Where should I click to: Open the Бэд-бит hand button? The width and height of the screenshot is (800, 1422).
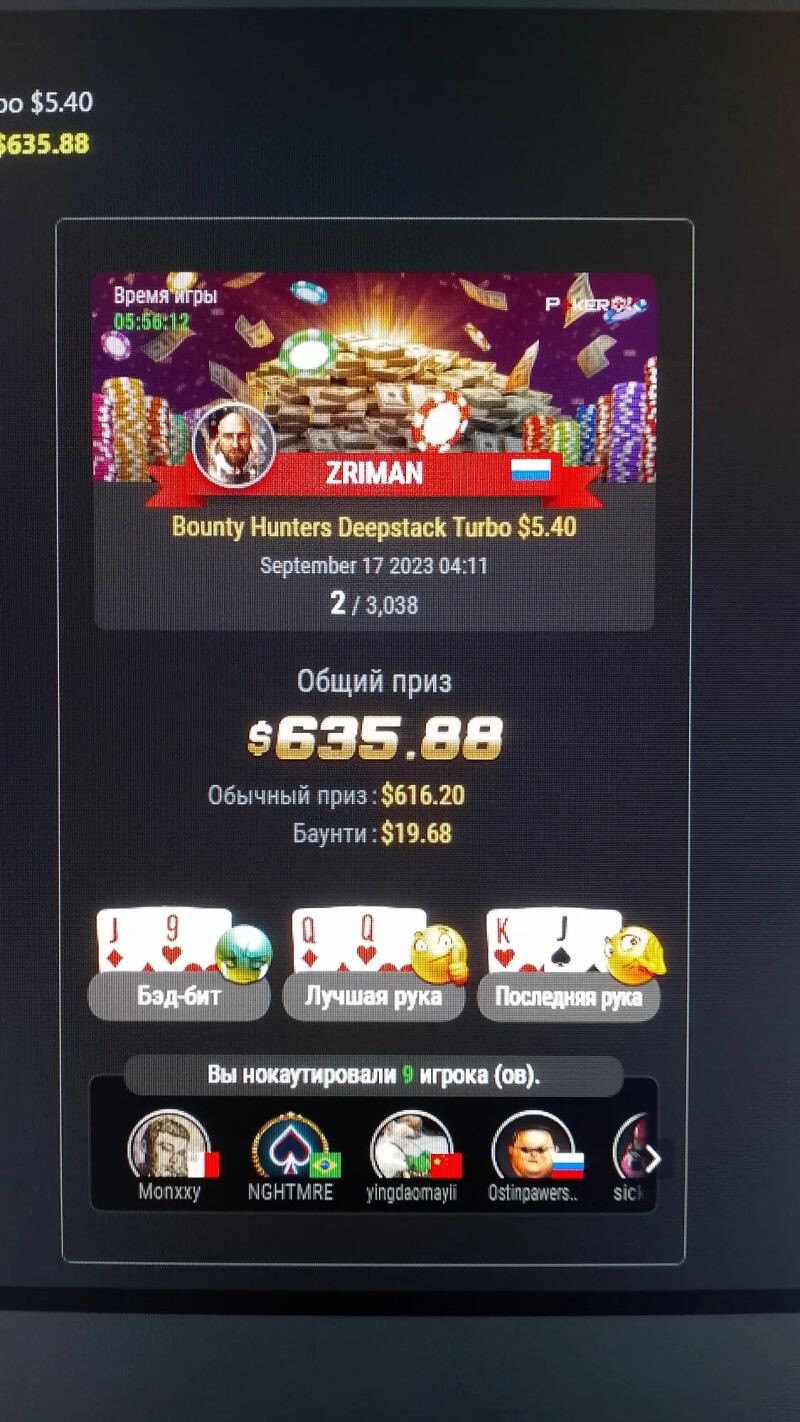[x=179, y=997]
